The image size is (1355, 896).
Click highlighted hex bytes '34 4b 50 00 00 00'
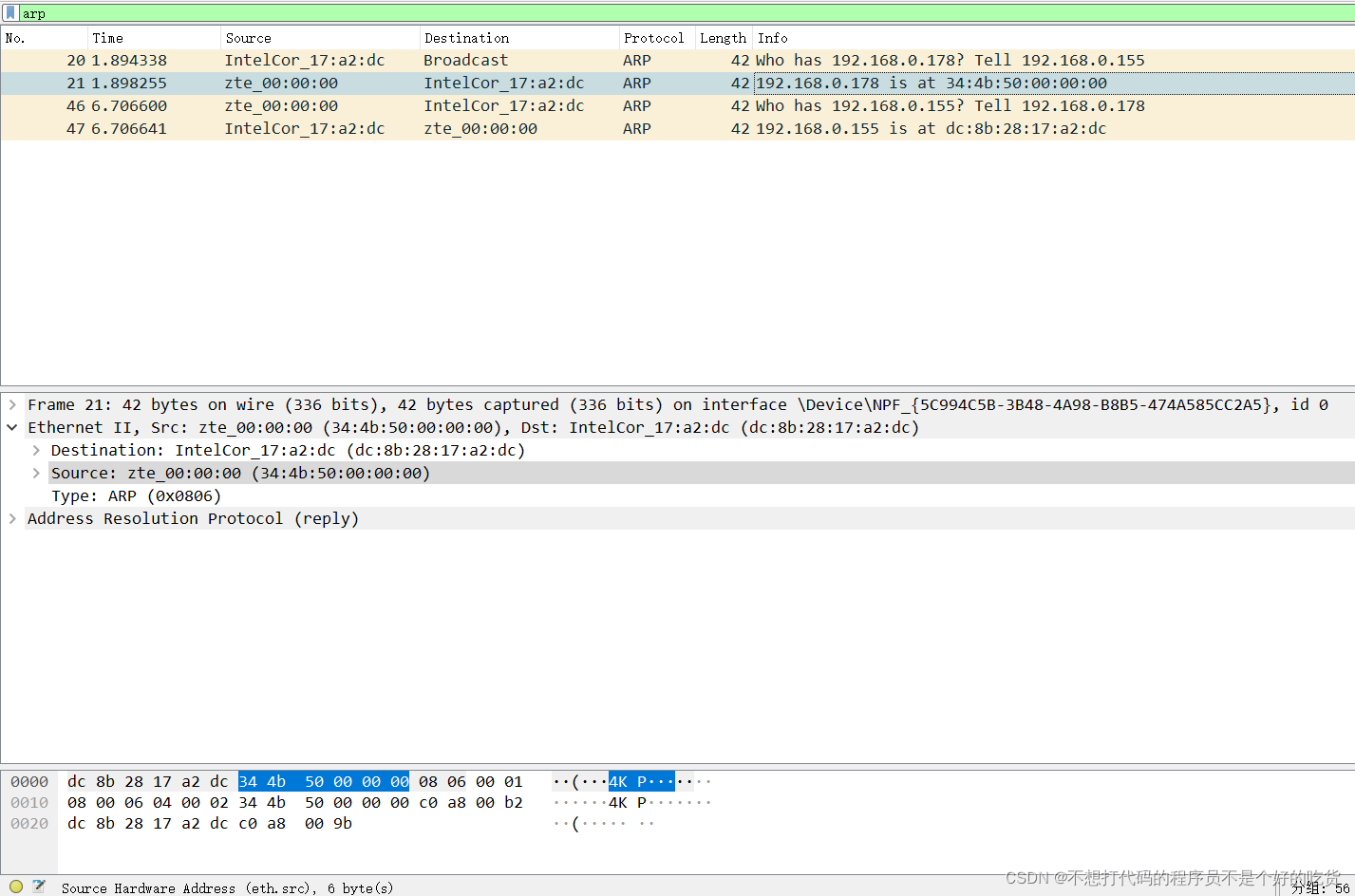324,781
